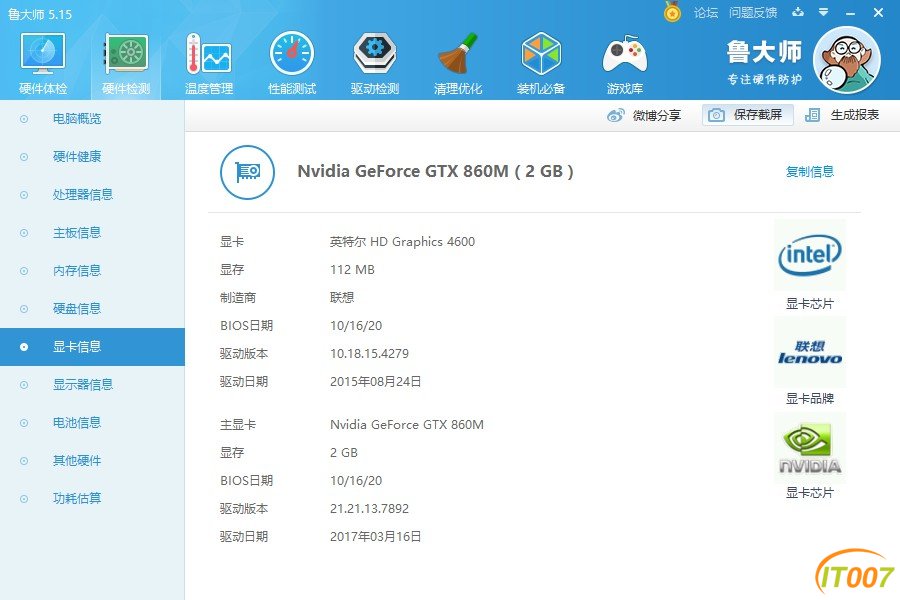Open 装机必备 essential software
900x600 pixels.
[541, 63]
